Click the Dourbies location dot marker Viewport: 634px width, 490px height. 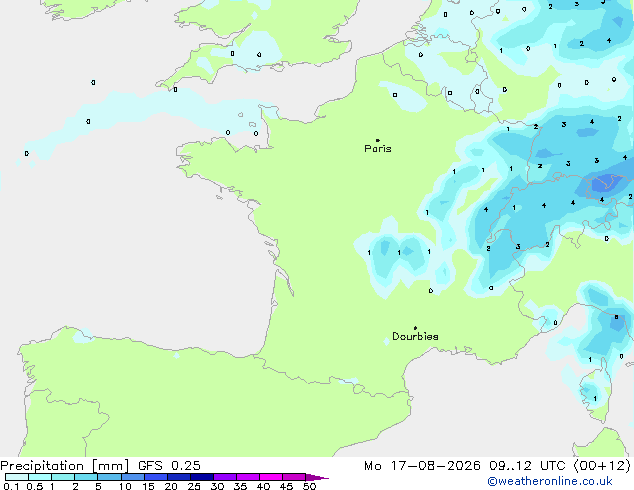tap(415, 328)
